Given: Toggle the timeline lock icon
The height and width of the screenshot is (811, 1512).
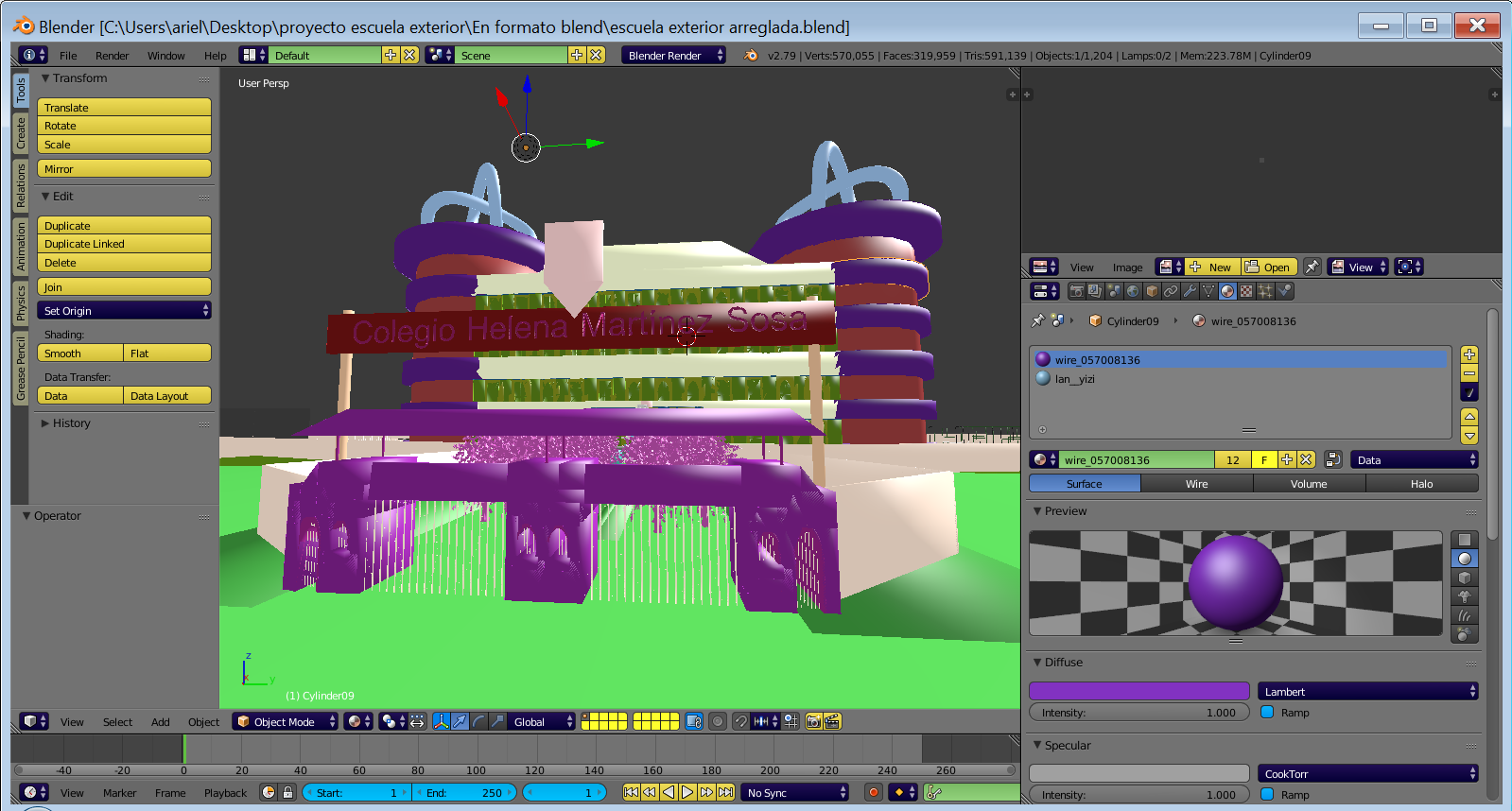Looking at the screenshot, I should pos(287,792).
